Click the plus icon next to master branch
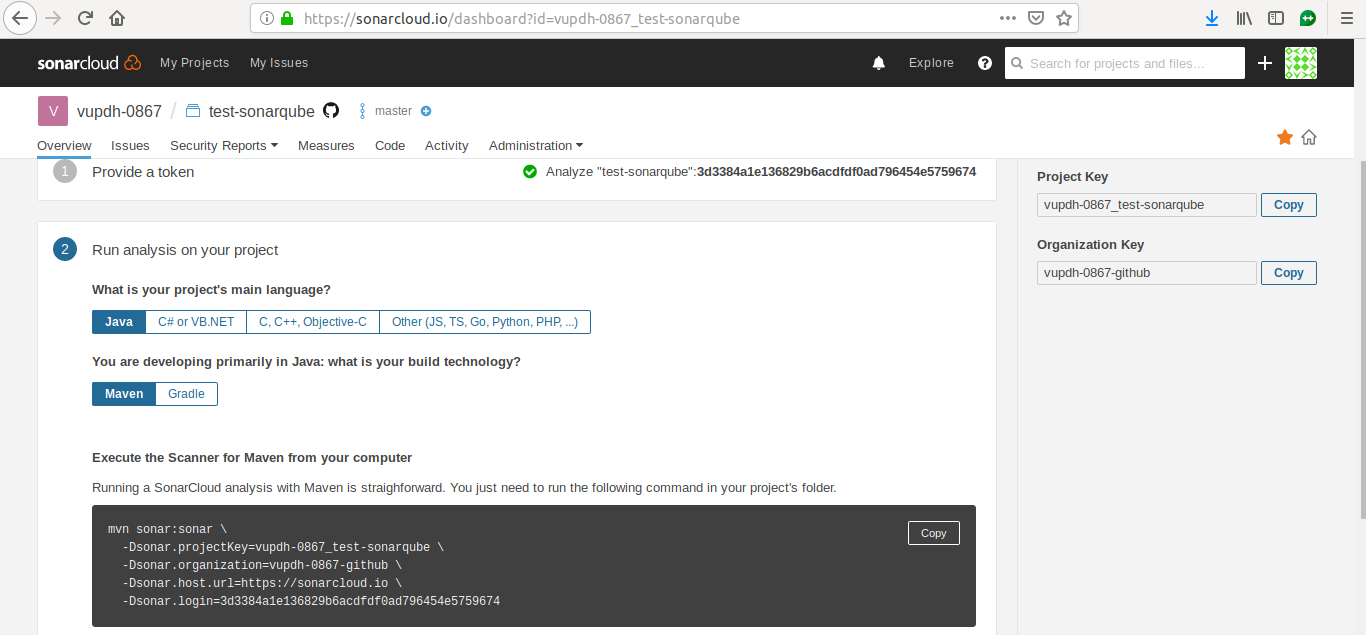Image resolution: width=1366 pixels, height=635 pixels. click(426, 111)
